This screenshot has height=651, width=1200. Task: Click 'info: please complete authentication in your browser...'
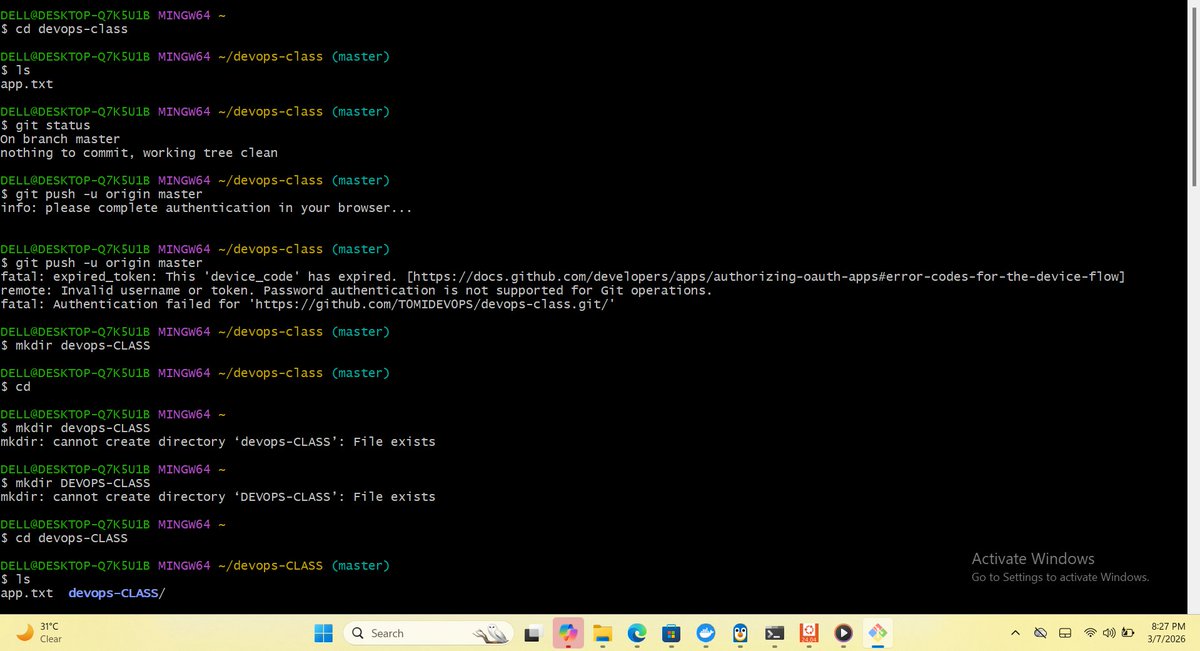tap(206, 208)
